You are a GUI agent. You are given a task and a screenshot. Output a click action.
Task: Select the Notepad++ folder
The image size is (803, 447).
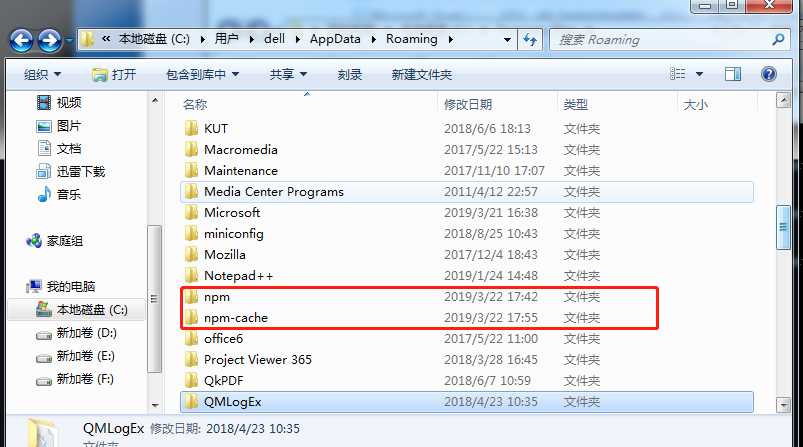click(x=238, y=275)
